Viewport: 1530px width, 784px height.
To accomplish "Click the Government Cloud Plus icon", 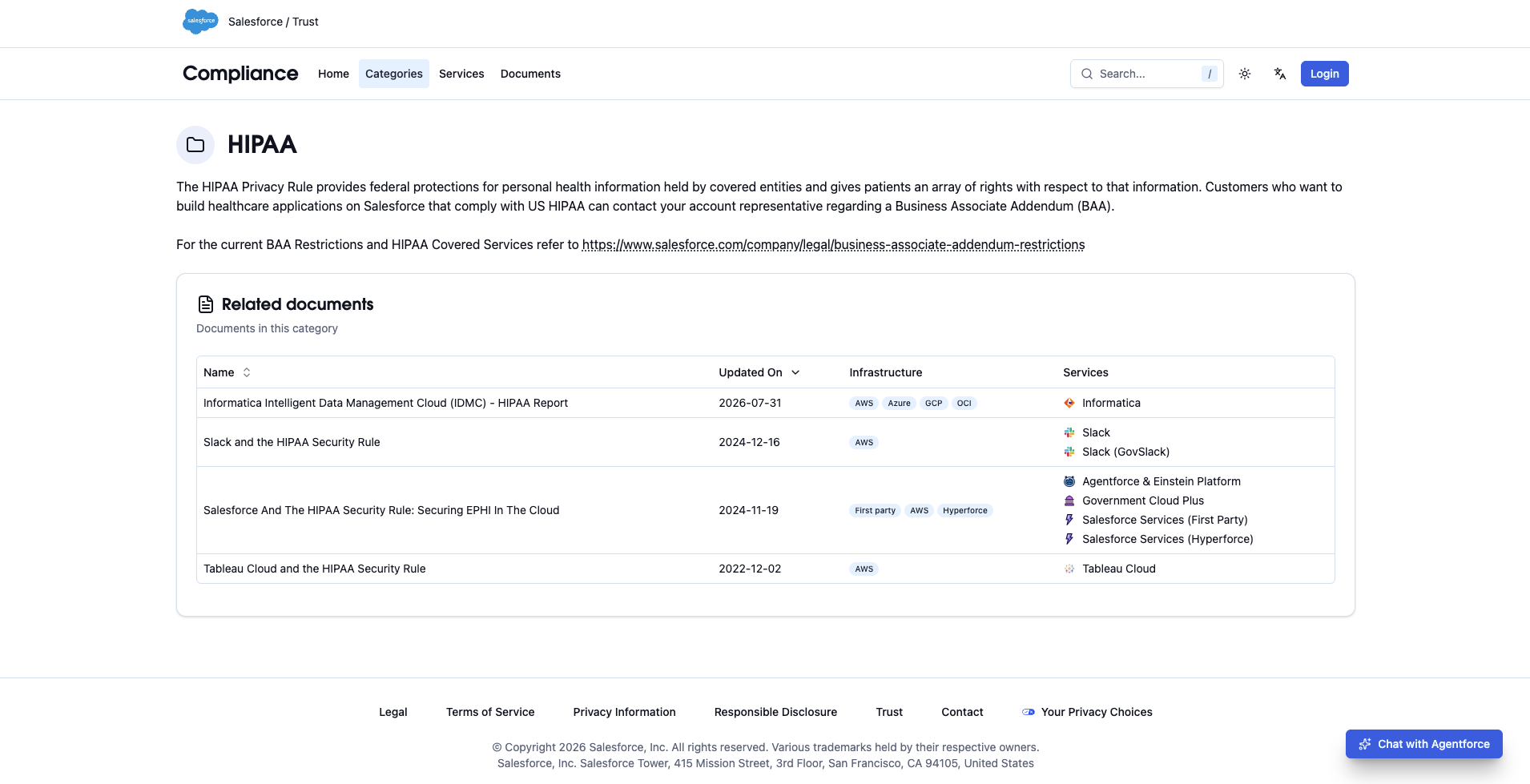I will (x=1069, y=501).
